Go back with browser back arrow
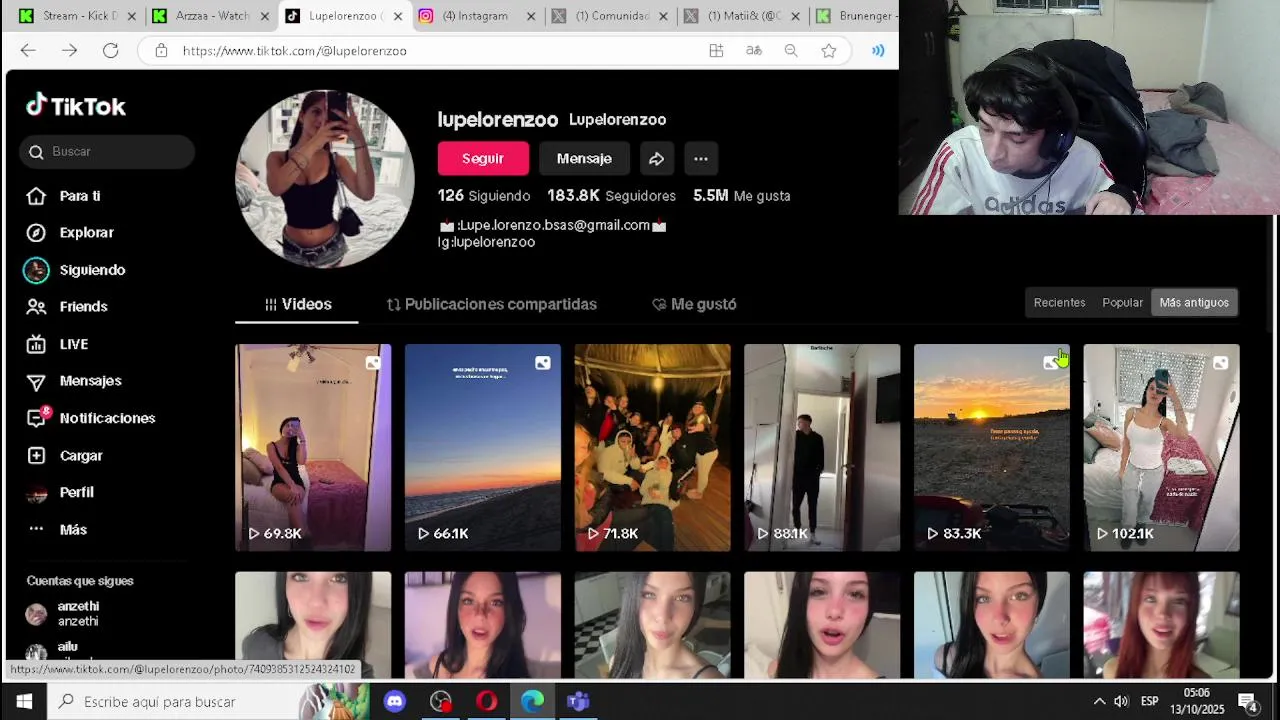Image resolution: width=1280 pixels, height=720 pixels. click(x=28, y=51)
